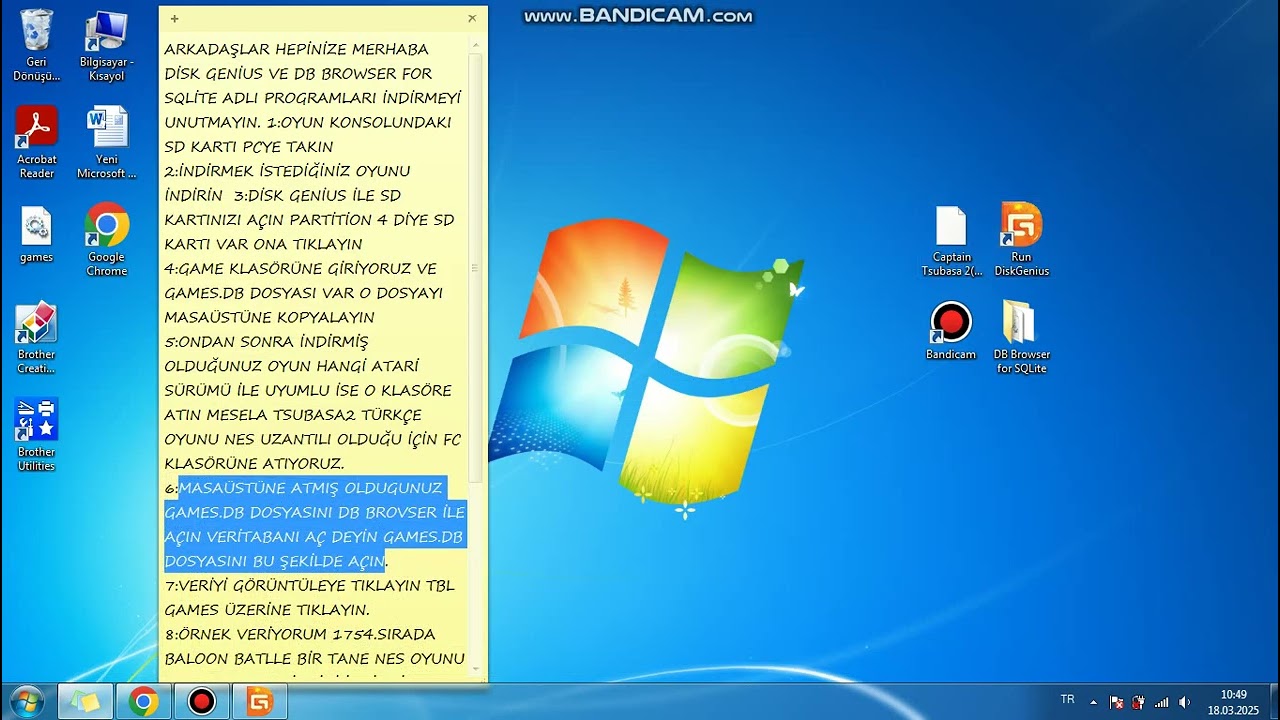Click the note line '2:İNDİRMEK İSTEDİĞİNİZ OYUNU'
1280x720 pixels.
287,171
